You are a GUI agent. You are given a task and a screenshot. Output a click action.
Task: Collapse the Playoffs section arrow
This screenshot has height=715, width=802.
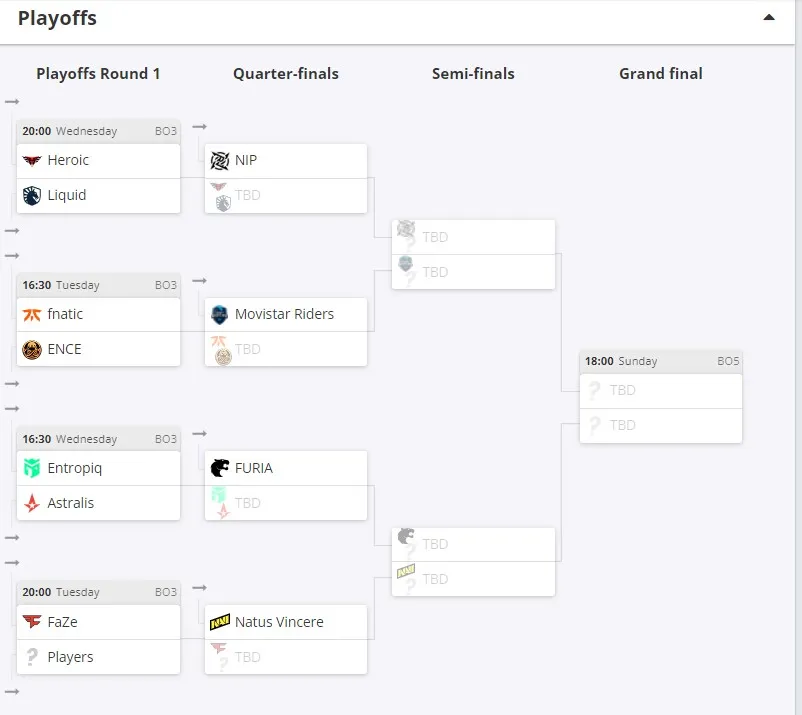point(769,17)
